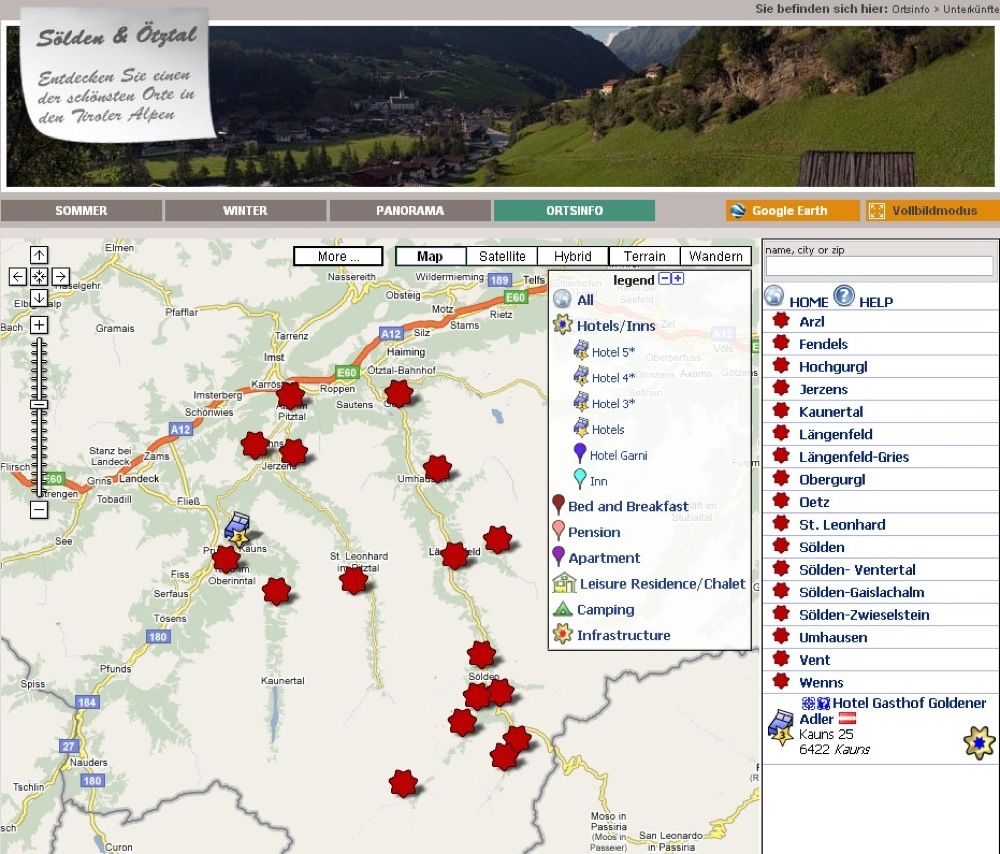Open the Arzl location link
The height and width of the screenshot is (854, 1000).
coord(811,321)
